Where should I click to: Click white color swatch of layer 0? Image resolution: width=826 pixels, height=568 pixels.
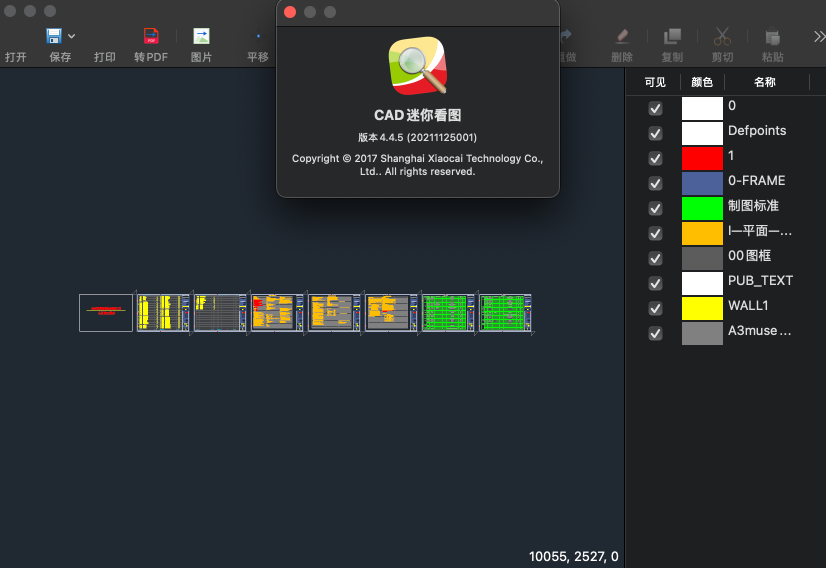[702, 109]
